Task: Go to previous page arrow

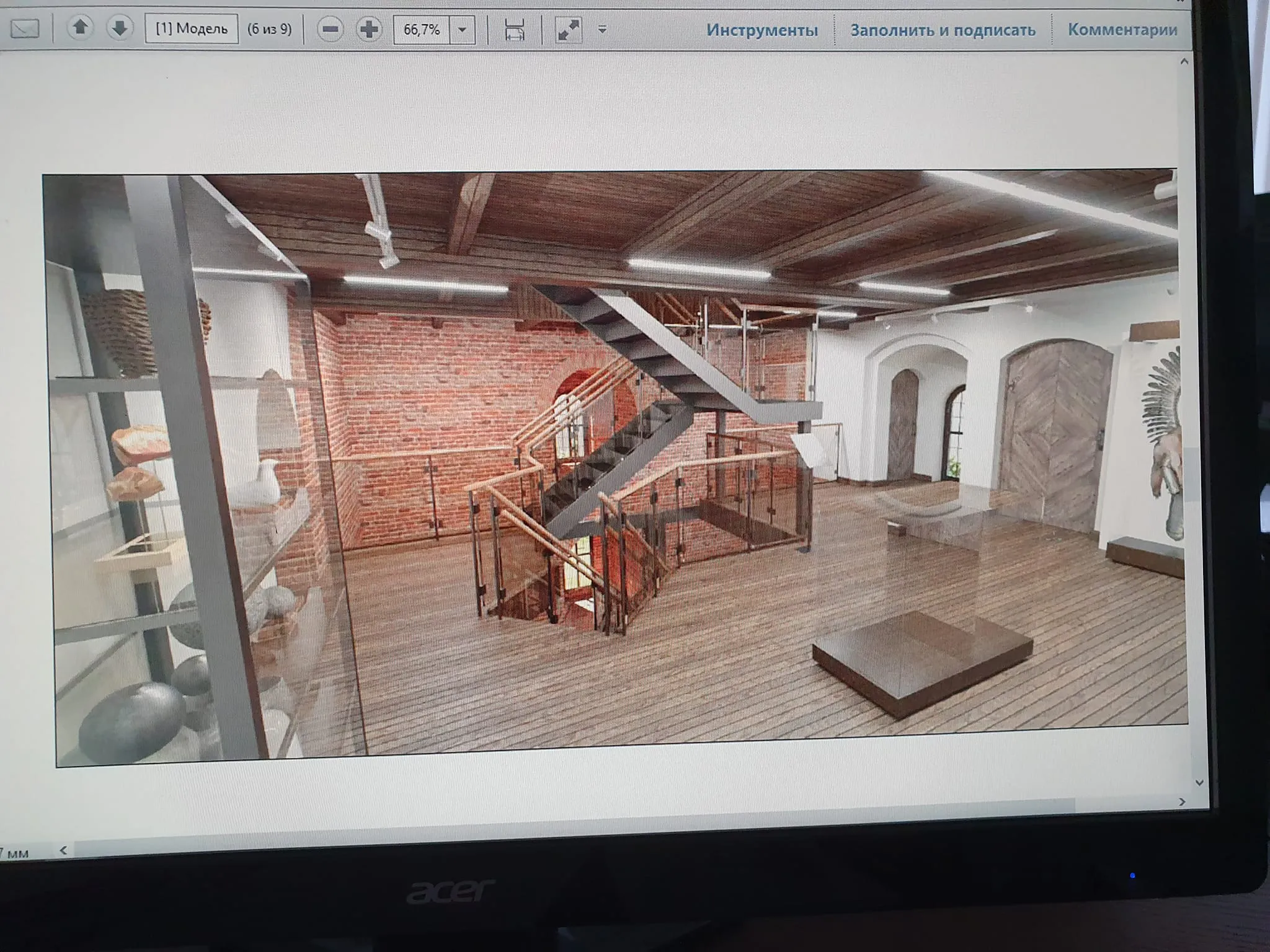Action: click(80, 28)
